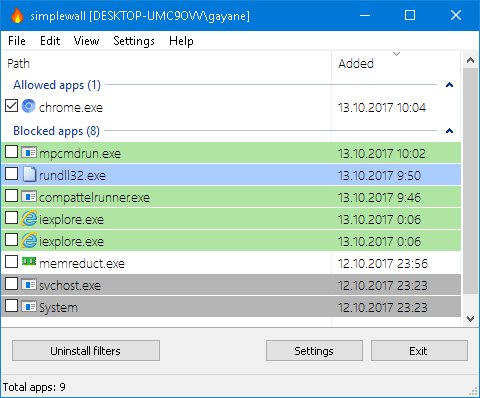Click the svchost.exe app icon
Screen dimensions: 480x398
point(29,285)
